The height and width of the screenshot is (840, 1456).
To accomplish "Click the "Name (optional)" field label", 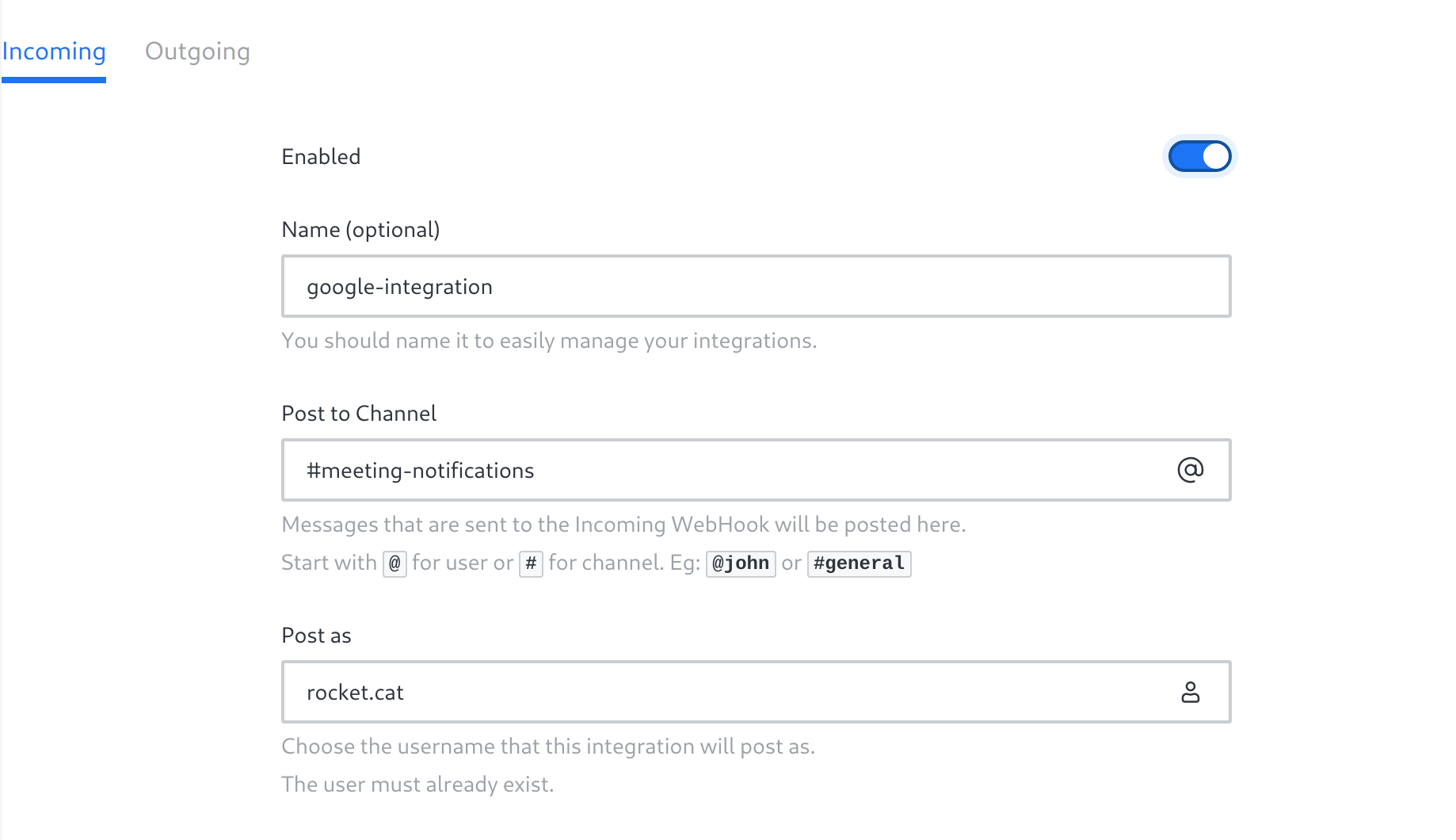I will (360, 230).
